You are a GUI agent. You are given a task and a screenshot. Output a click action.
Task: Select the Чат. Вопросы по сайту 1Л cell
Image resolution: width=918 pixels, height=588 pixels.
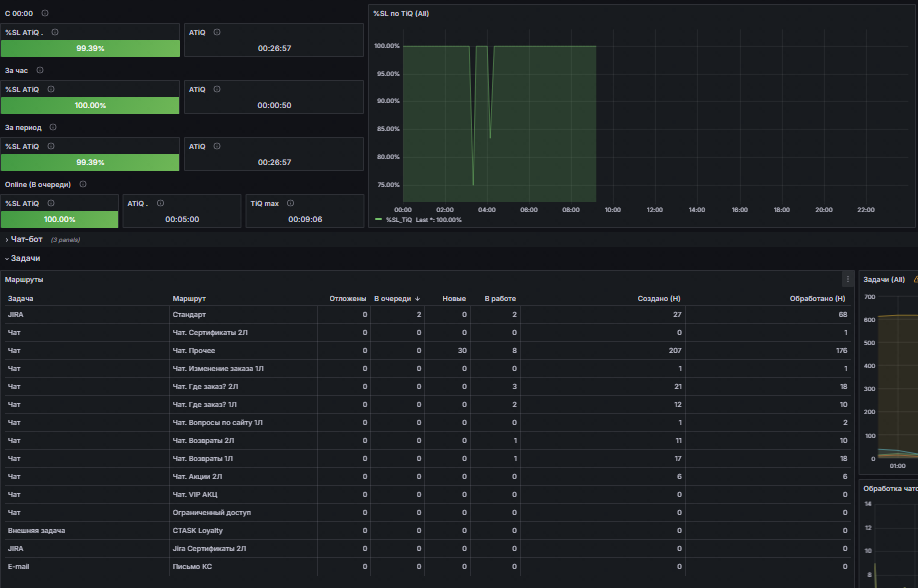click(244, 422)
